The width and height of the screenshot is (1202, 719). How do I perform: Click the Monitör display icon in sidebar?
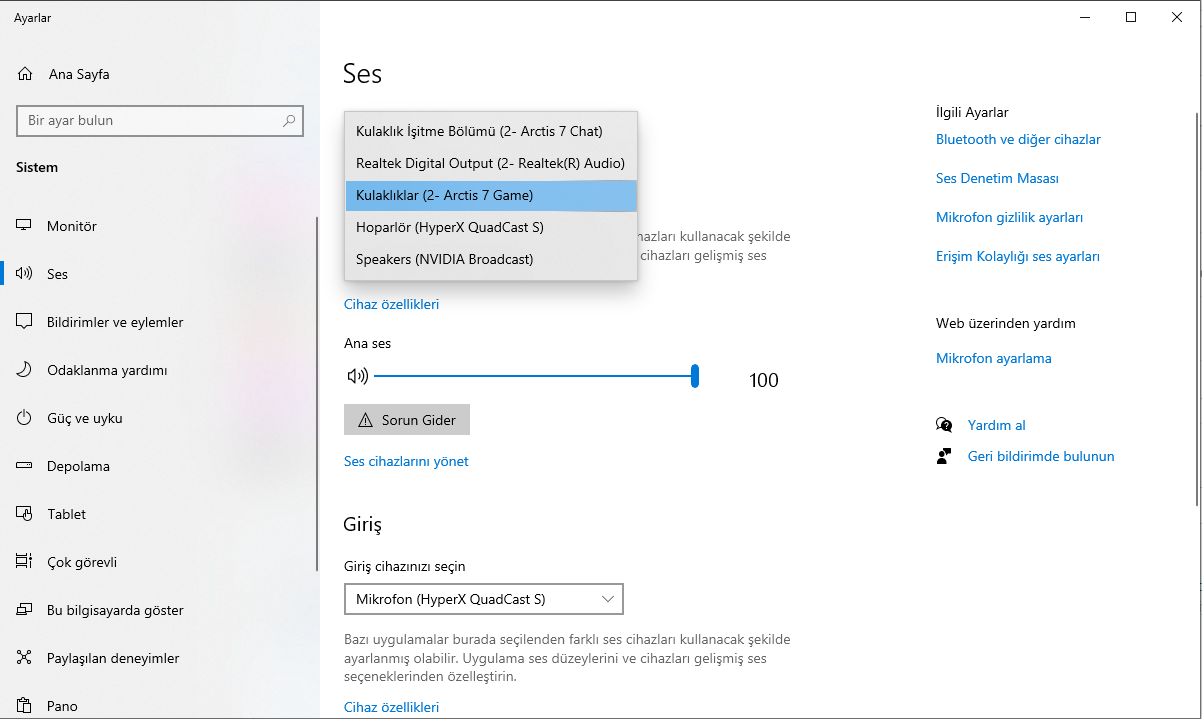point(25,226)
